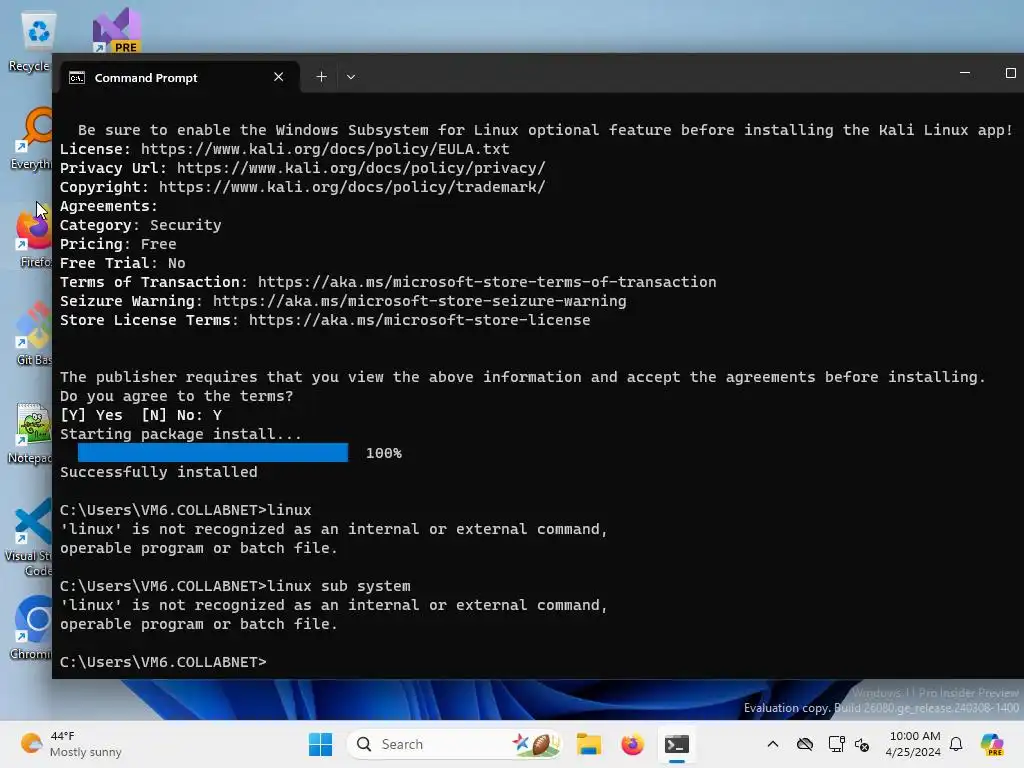
Task: Click the network display tray icon
Action: [x=836, y=744]
